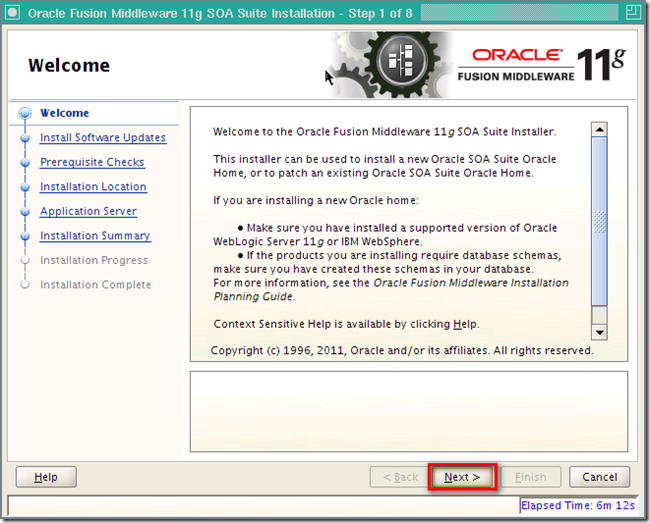Click the welcome text scrollbar thumb
The image size is (650, 523).
pos(599,222)
